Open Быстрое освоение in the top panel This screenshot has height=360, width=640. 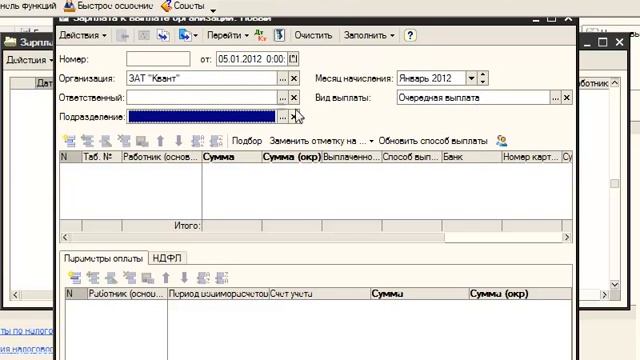tap(109, 6)
